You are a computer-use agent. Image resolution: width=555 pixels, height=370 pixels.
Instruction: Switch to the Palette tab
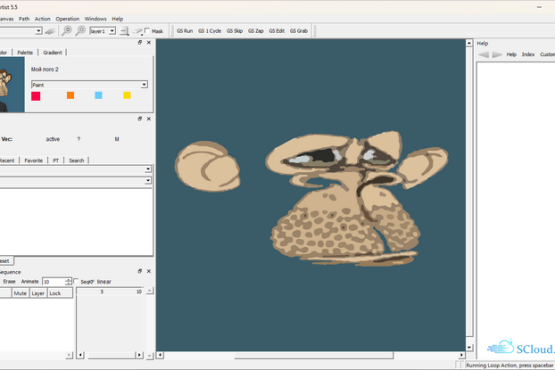click(x=25, y=52)
